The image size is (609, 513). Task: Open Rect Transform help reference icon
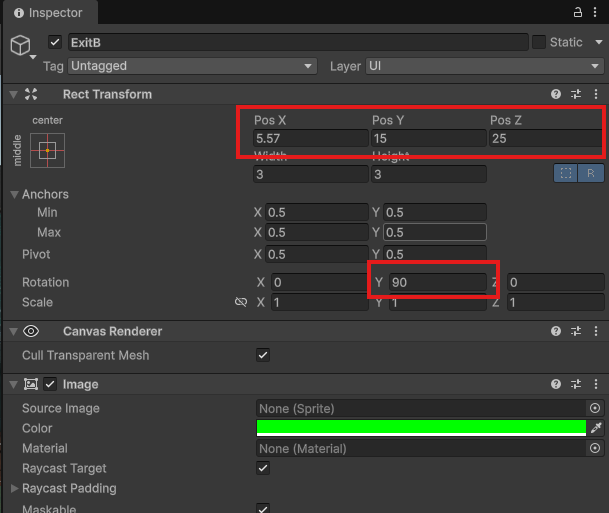[556, 94]
